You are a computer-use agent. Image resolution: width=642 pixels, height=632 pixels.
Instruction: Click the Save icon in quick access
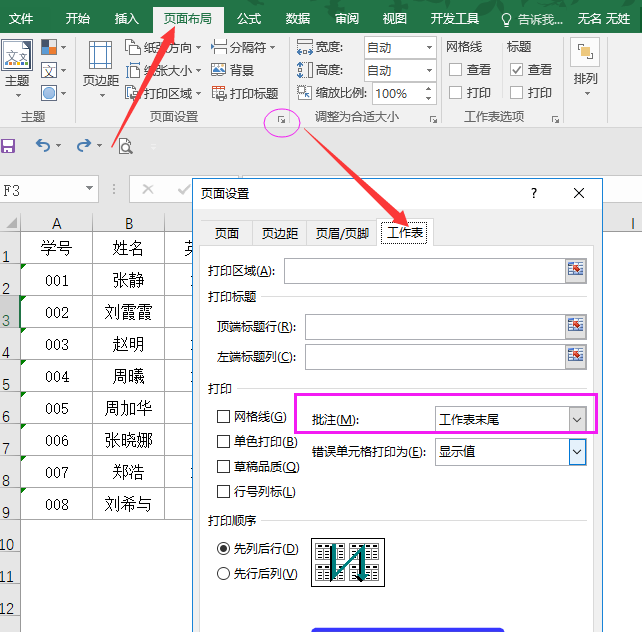[8, 146]
